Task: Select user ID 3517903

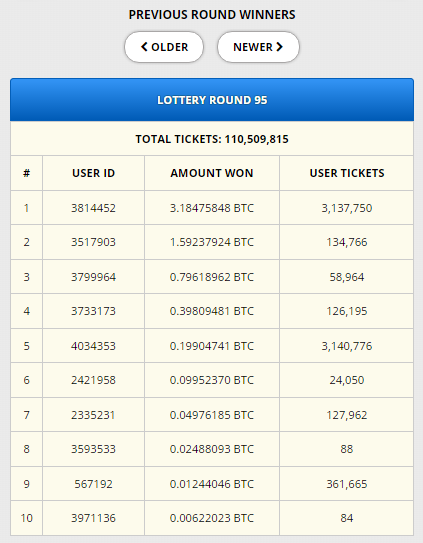Action: pos(94,242)
